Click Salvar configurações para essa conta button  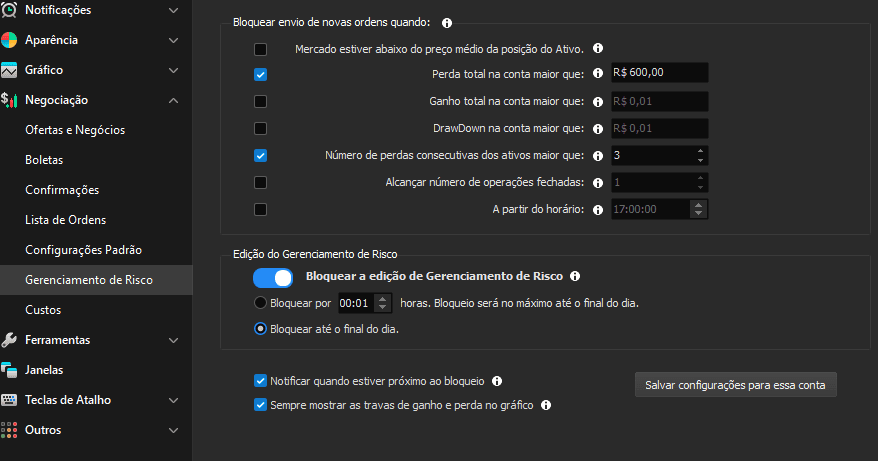(736, 385)
